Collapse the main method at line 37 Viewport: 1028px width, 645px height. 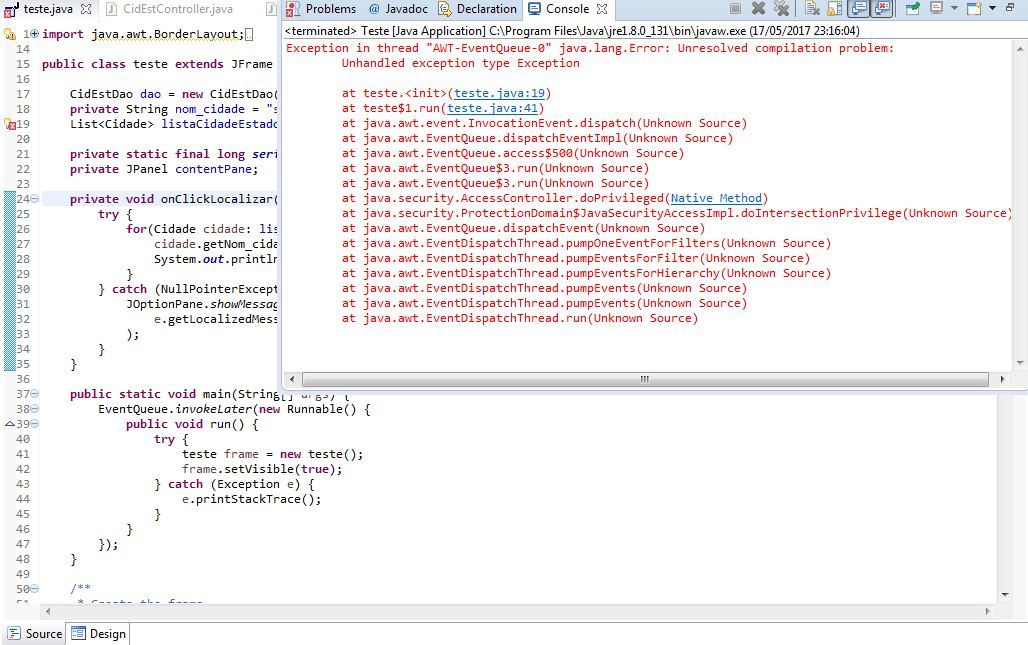tap(35, 393)
